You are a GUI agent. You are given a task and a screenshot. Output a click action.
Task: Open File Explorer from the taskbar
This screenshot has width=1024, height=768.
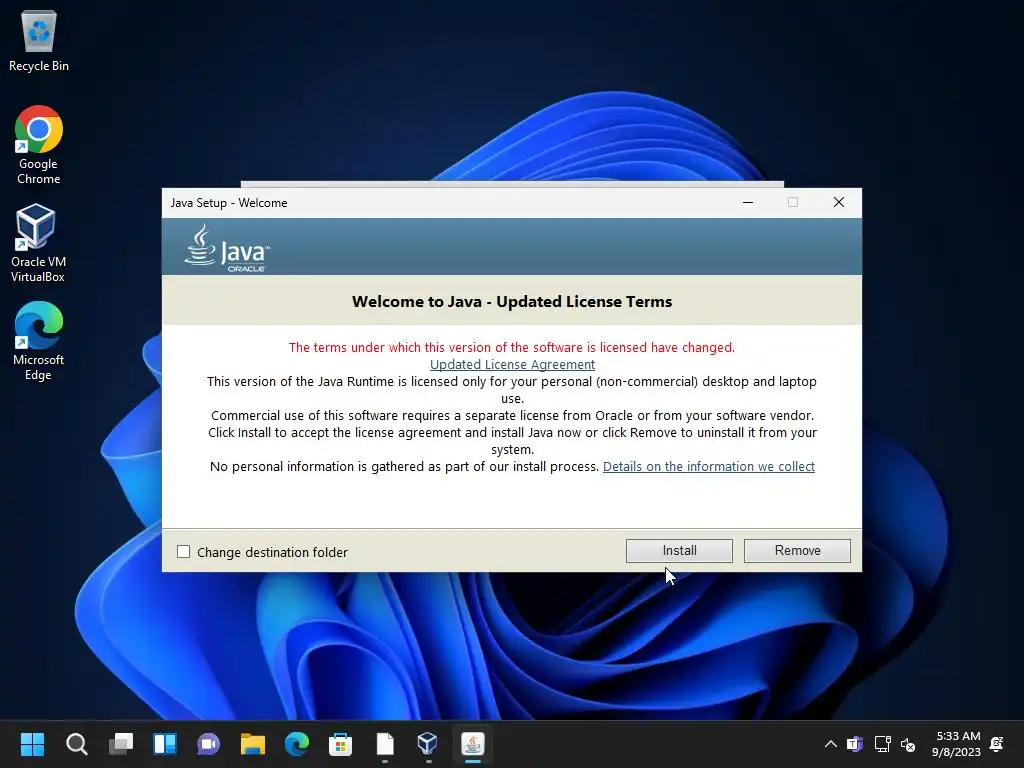[x=253, y=744]
